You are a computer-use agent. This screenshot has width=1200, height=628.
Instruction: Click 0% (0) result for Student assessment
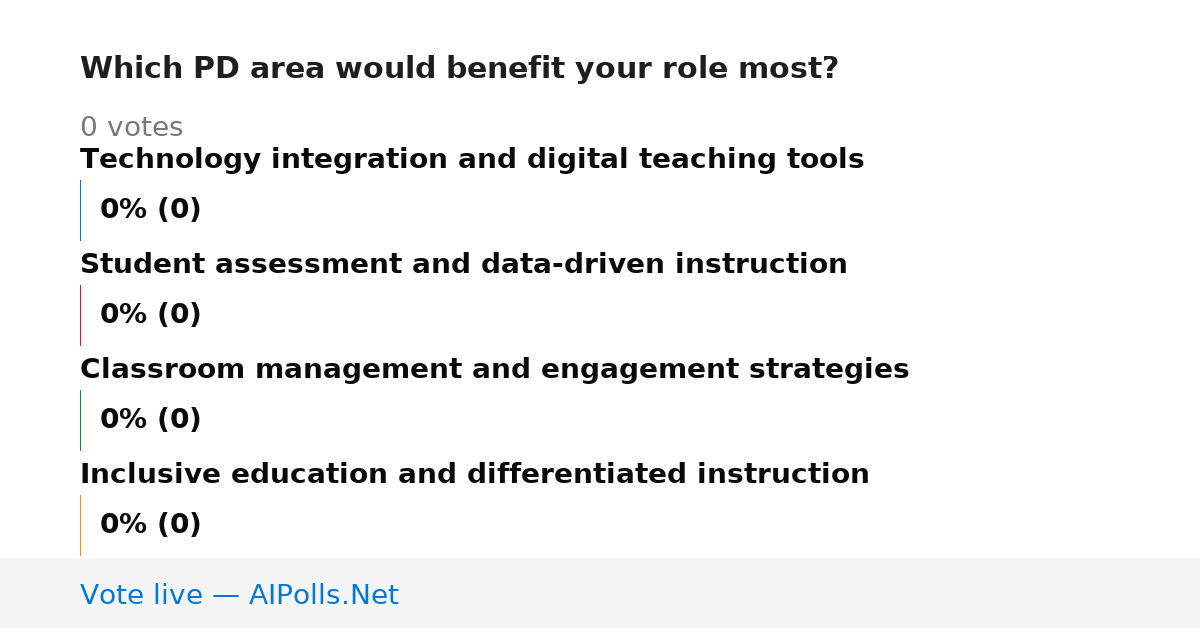(151, 315)
